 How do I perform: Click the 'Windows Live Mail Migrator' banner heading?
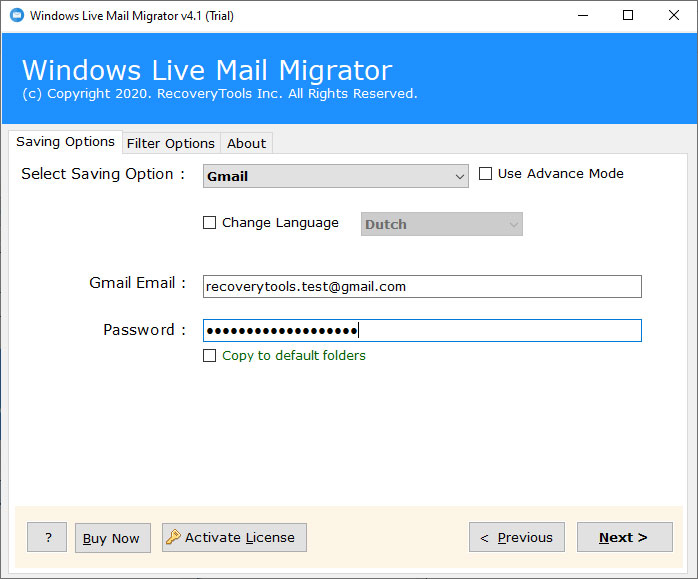click(207, 70)
